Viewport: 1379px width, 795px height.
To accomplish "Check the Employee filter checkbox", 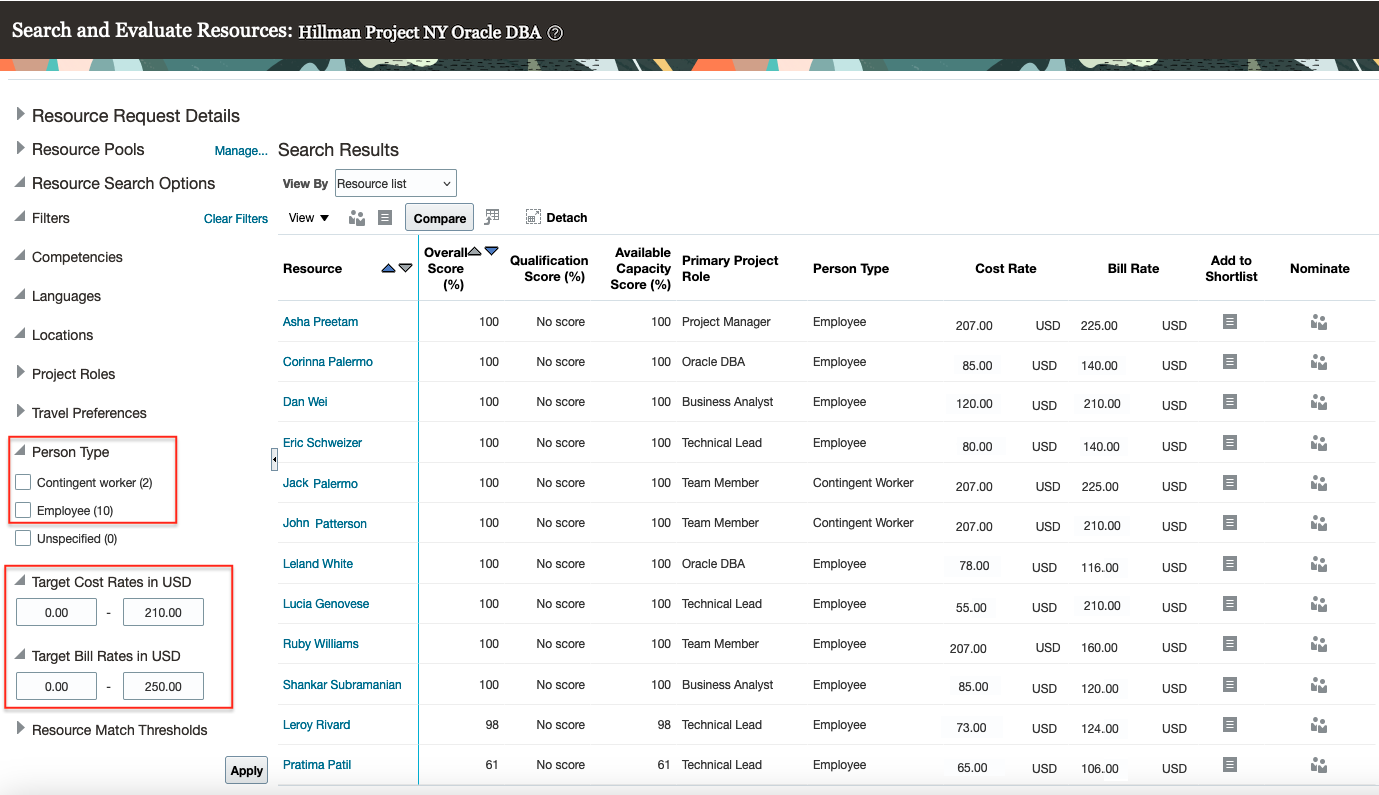I will (x=23, y=511).
